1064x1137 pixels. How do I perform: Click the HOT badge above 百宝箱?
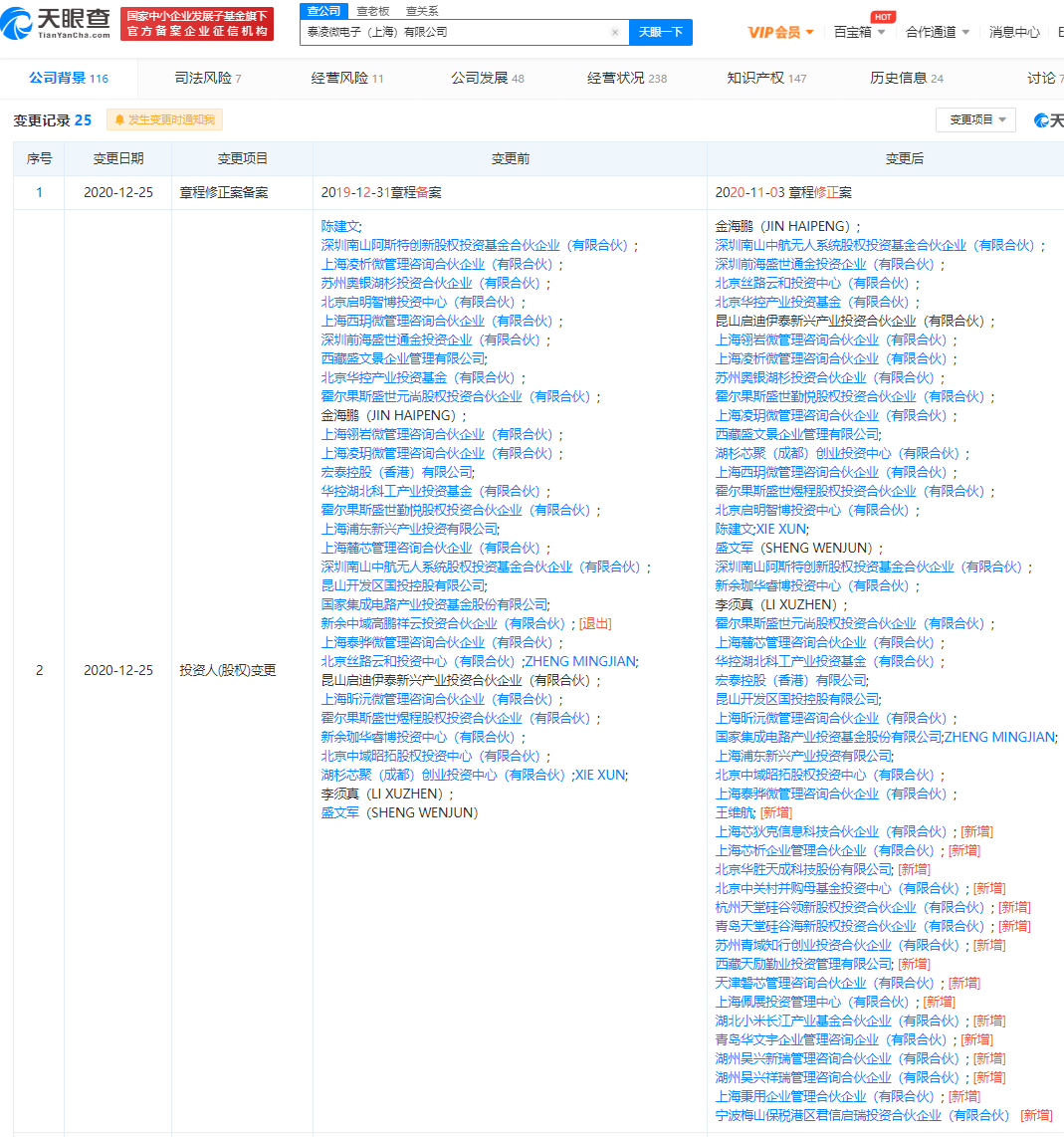pos(883,17)
